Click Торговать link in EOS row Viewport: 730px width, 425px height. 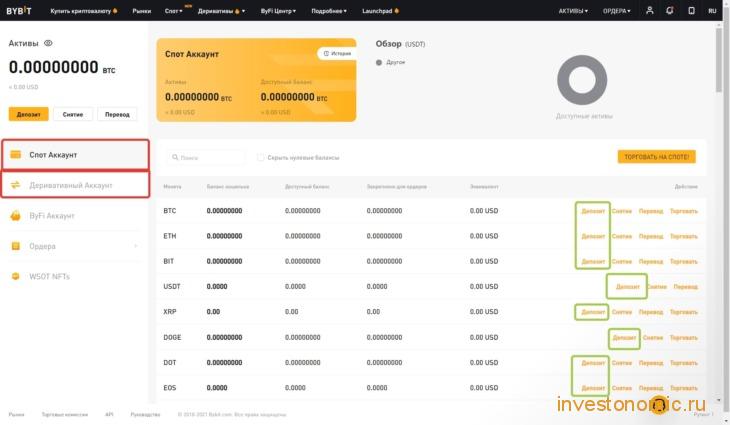pyautogui.click(x=683, y=388)
